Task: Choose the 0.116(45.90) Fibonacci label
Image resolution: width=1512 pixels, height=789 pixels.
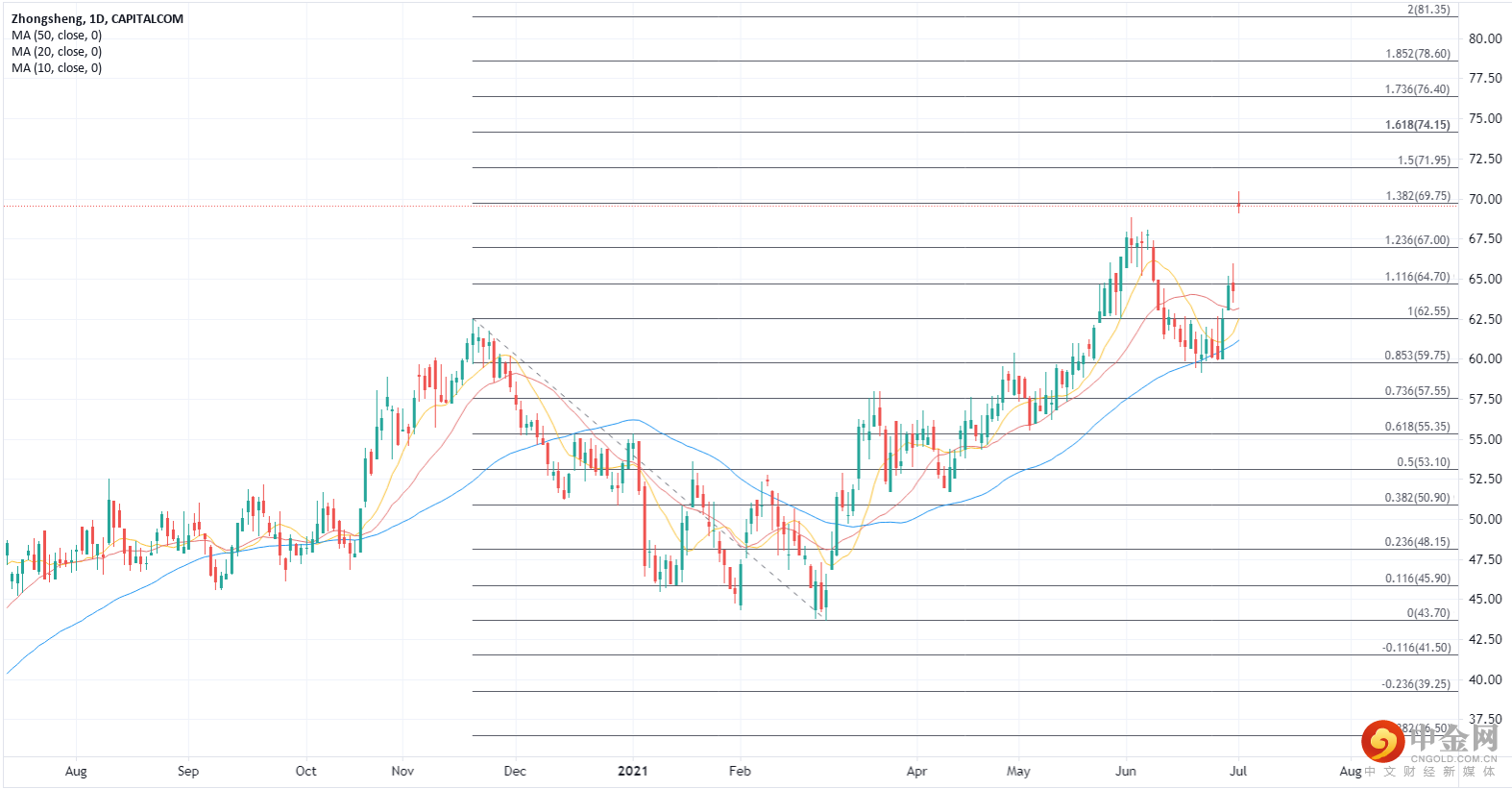Action: pyautogui.click(x=1418, y=579)
